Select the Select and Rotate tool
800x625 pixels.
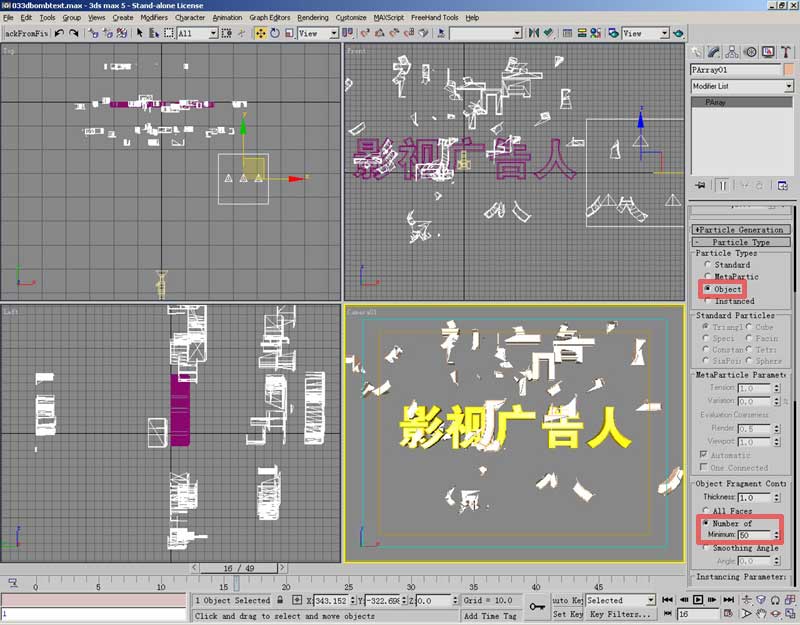(x=275, y=33)
